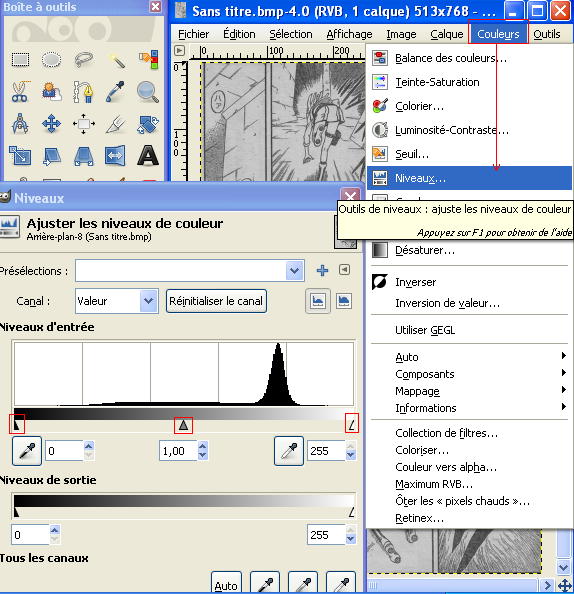
Task: Choose Désaturer menu entry
Action: pyautogui.click(x=469, y=250)
